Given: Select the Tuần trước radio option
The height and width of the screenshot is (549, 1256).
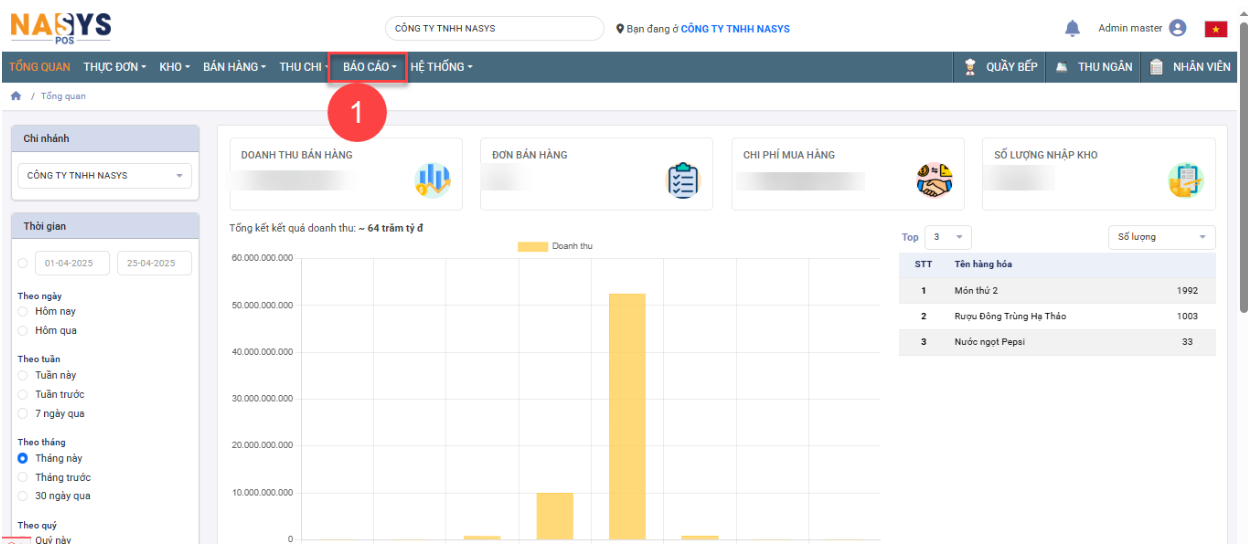Looking at the screenshot, I should click(x=23, y=395).
